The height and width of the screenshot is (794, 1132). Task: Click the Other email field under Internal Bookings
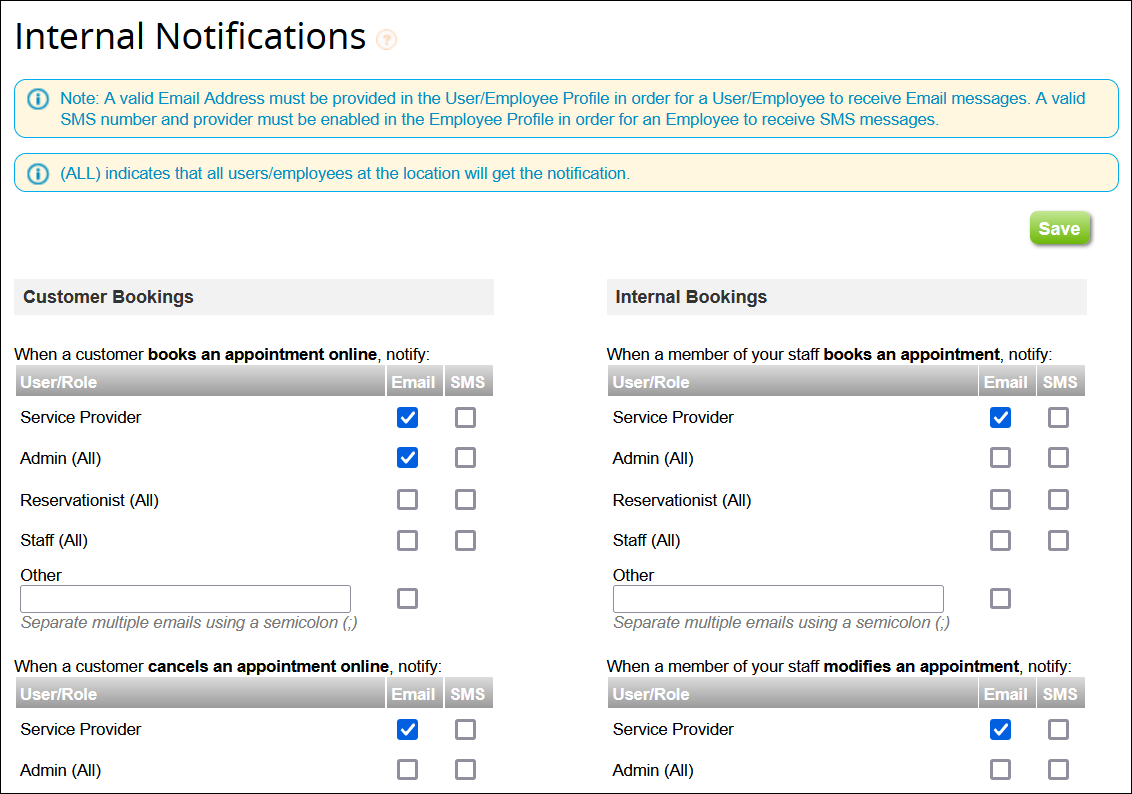778,598
